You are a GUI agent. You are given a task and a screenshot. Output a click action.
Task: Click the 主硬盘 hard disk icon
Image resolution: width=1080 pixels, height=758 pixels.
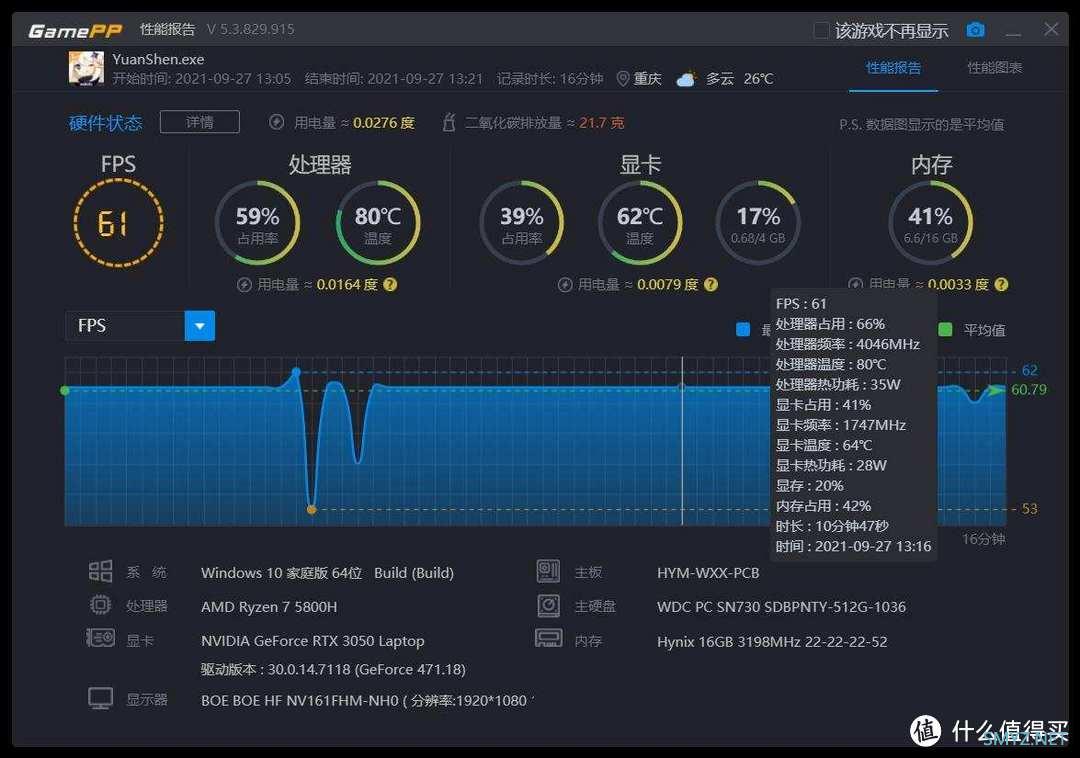click(x=548, y=606)
